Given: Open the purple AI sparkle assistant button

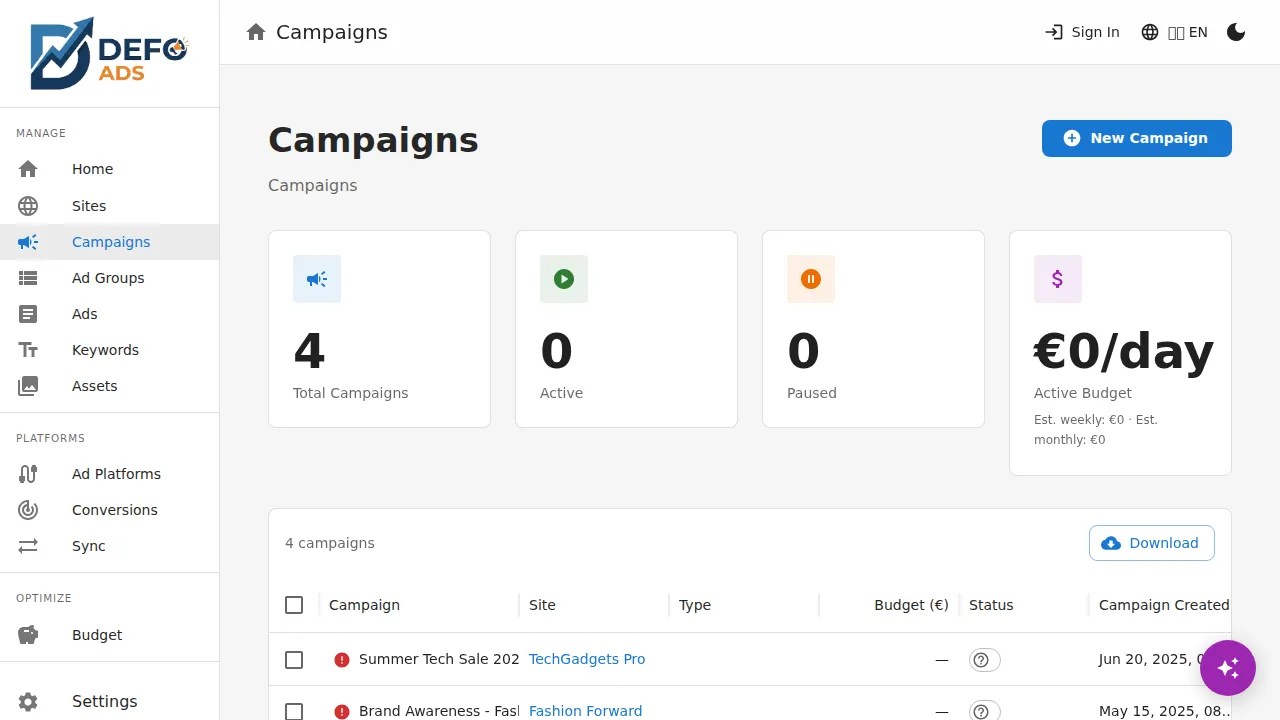Looking at the screenshot, I should [1228, 668].
